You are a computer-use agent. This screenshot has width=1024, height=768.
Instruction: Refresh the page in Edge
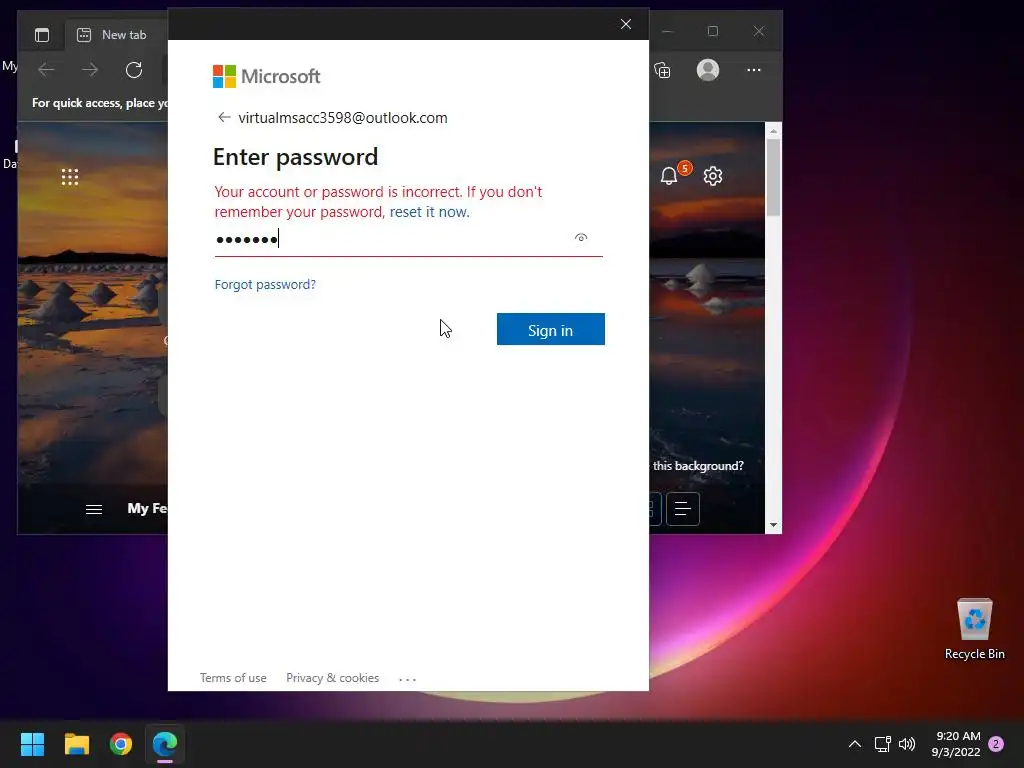(134, 70)
